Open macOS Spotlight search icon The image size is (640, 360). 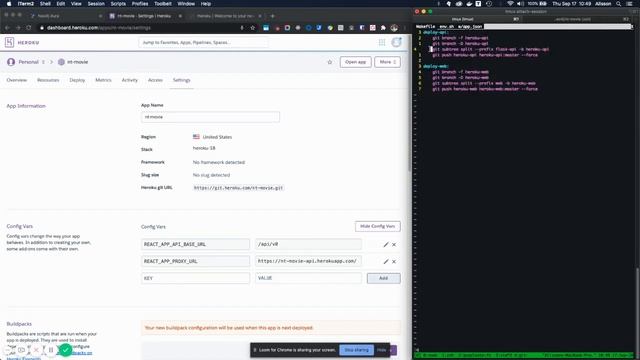619,4
